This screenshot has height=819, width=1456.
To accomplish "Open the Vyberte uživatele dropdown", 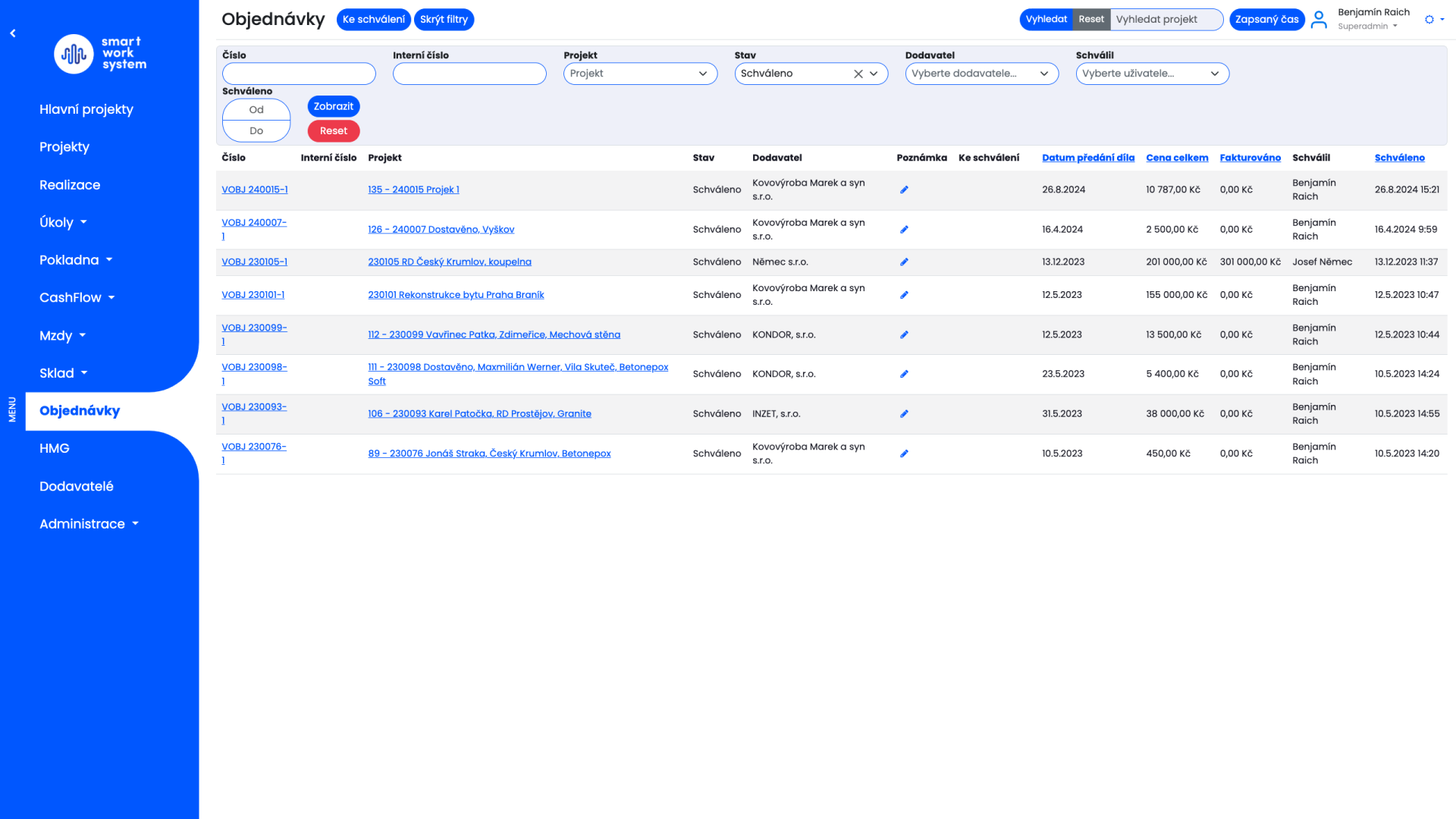I will pyautogui.click(x=1152, y=74).
